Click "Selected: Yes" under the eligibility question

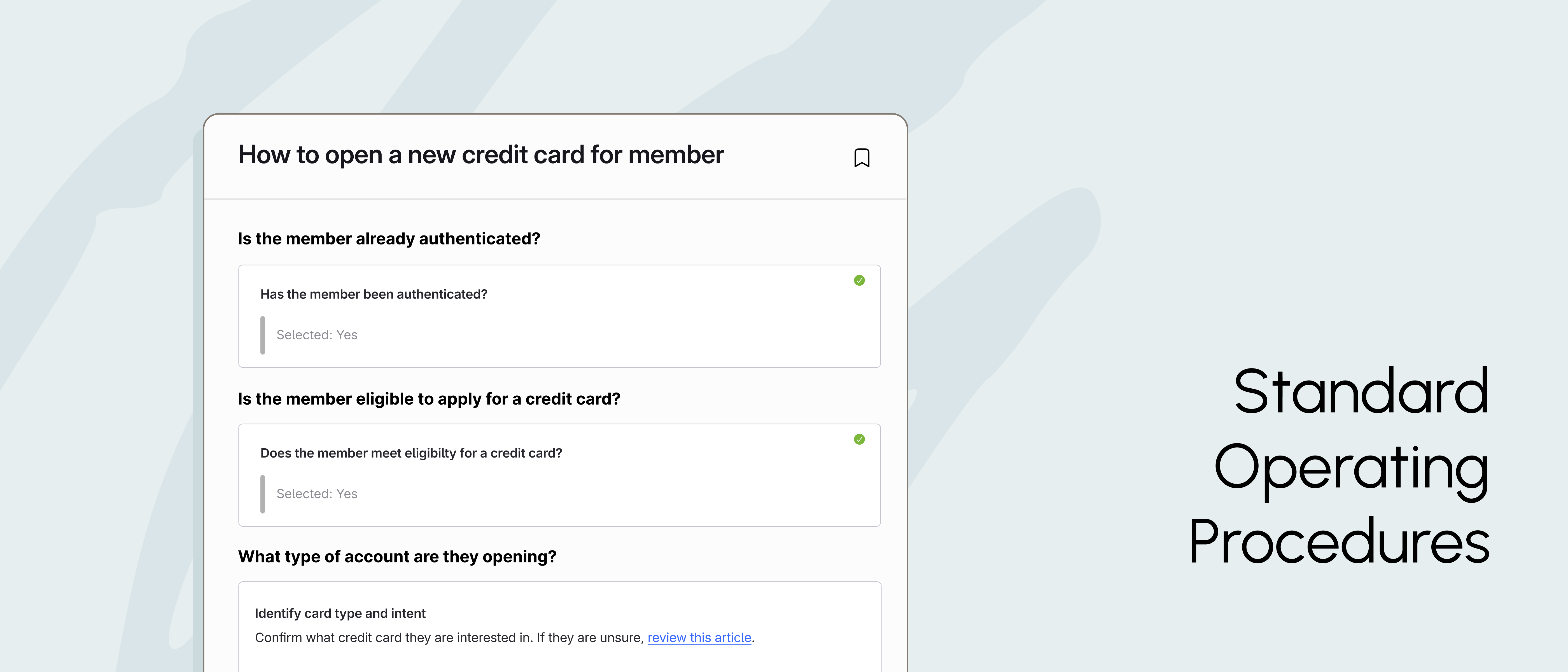tap(316, 494)
